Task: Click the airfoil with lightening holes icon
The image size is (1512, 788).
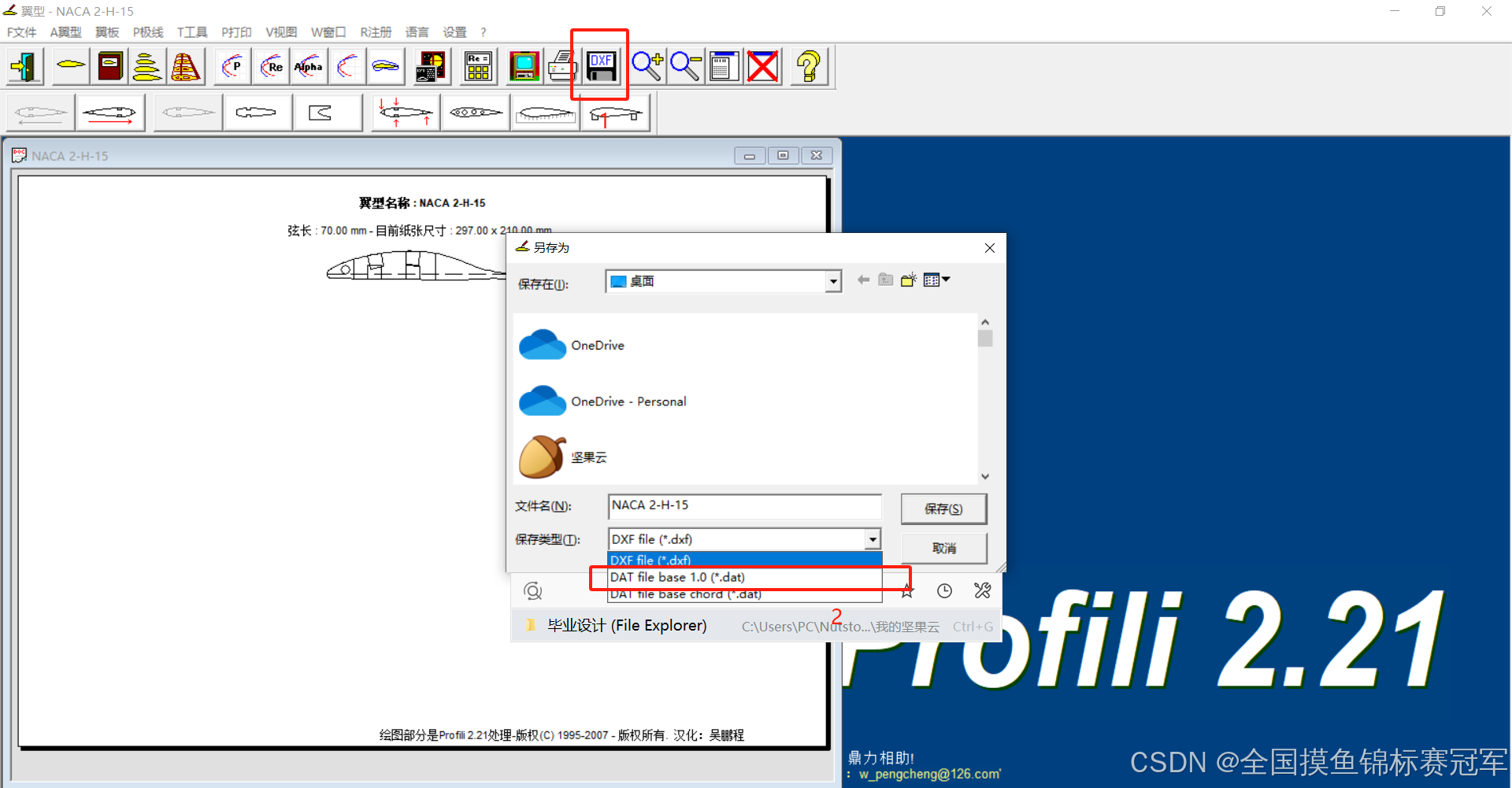Action: click(475, 113)
